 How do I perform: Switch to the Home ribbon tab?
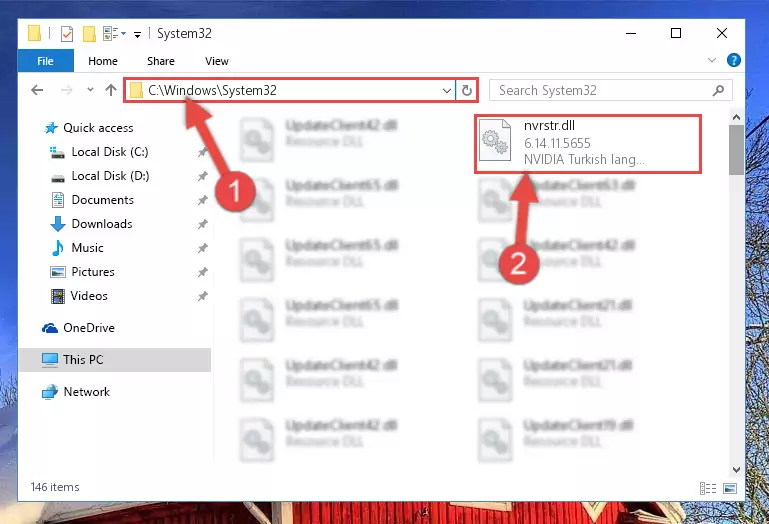pos(103,61)
